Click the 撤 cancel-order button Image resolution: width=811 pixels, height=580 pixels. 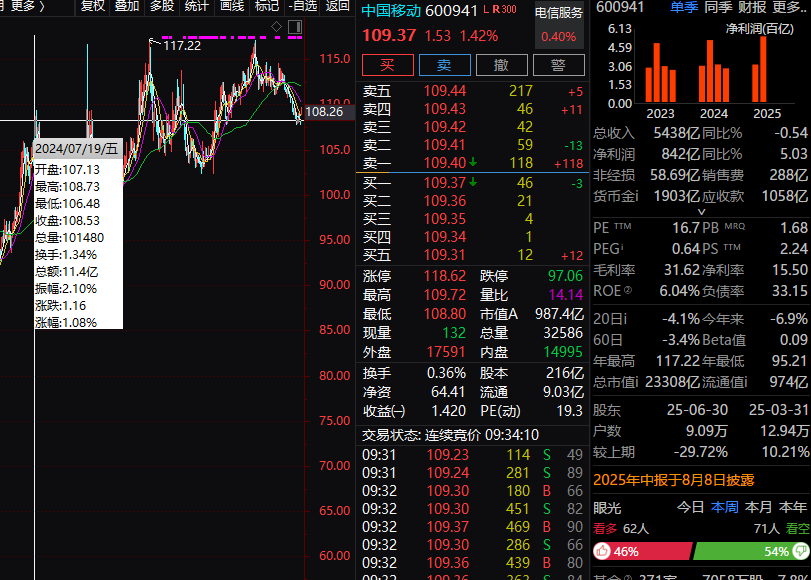[502, 65]
